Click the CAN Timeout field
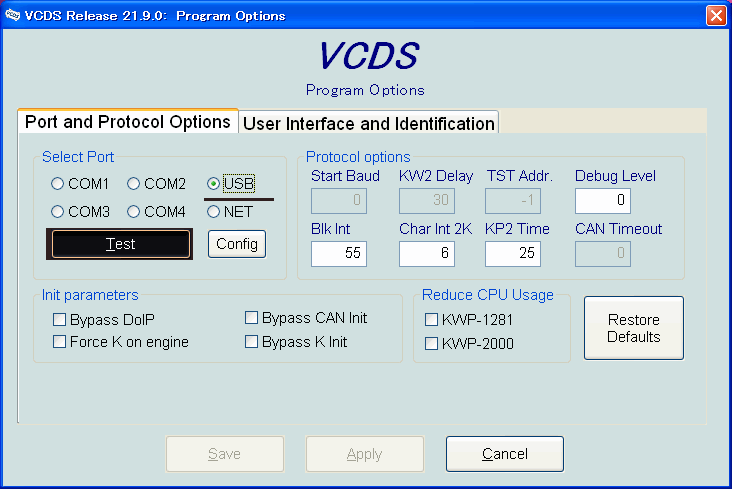This screenshot has width=732, height=489. [x=603, y=254]
